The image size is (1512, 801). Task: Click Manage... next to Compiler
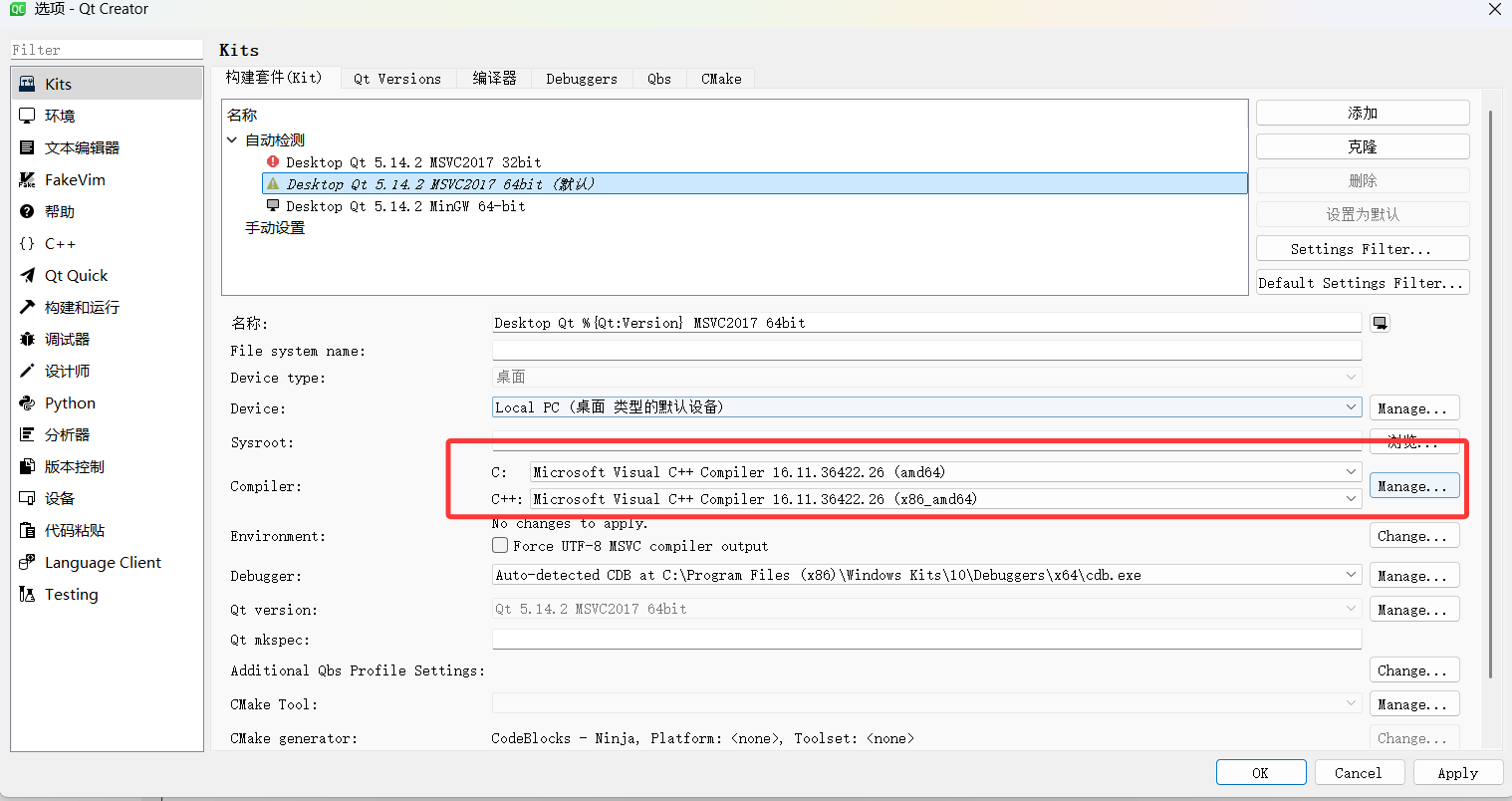pos(1414,486)
